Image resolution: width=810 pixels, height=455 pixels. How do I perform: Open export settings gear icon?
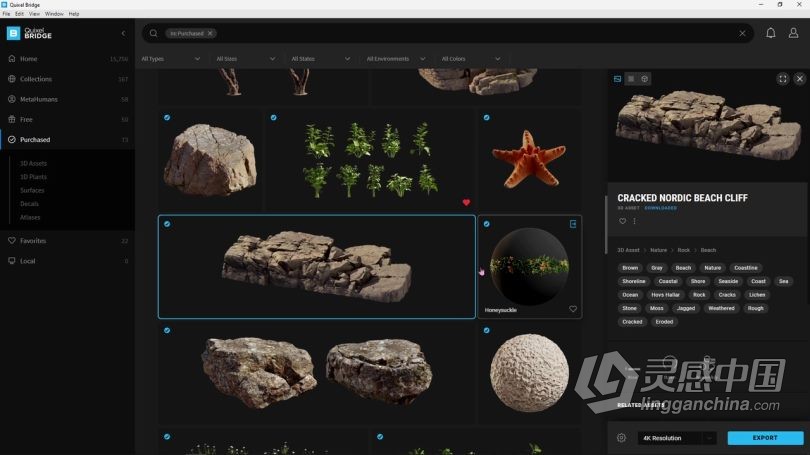point(621,438)
